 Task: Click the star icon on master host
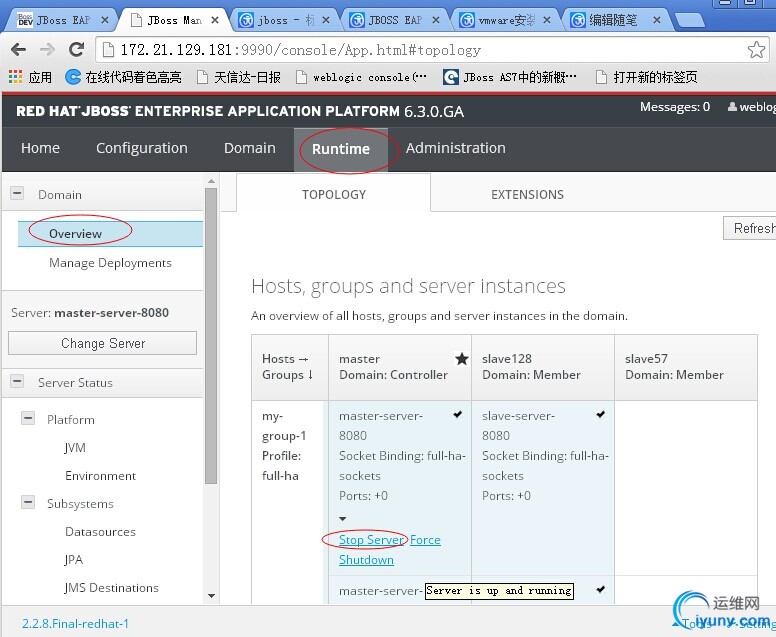(x=461, y=359)
